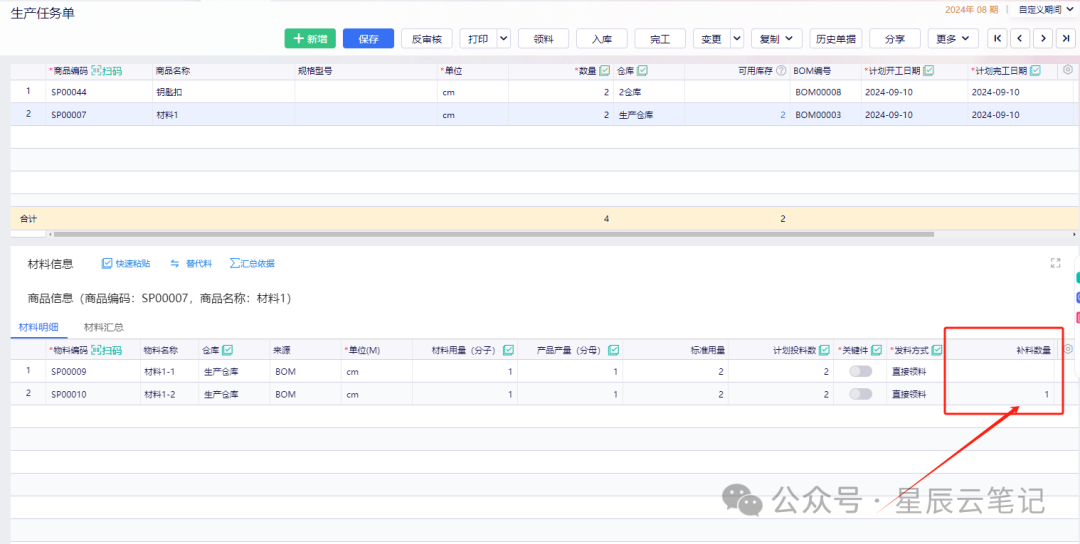Toggle checkbox on 材料用量（分子） column
1080x544 pixels.
508,350
